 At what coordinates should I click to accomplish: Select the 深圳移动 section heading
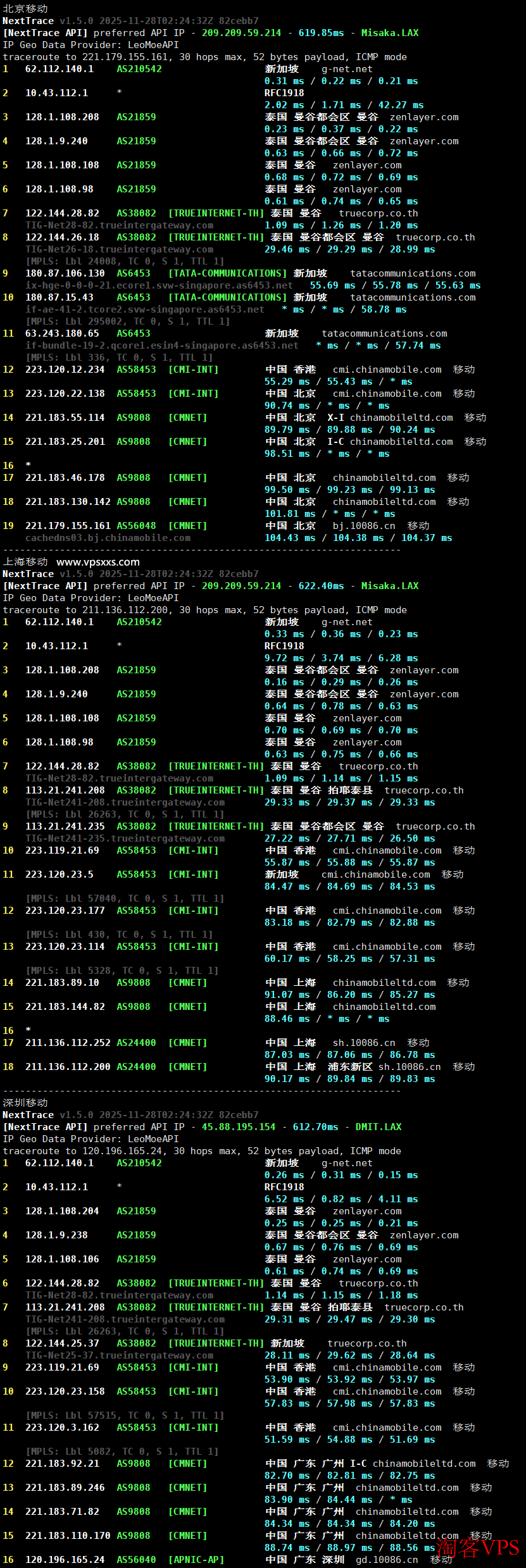pos(25,1103)
